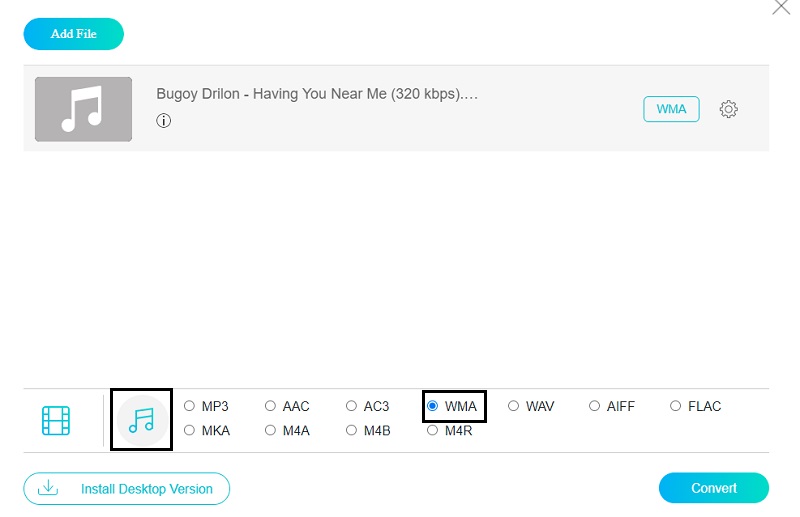Choose WAV output format
The width and height of the screenshot is (800, 517).
[514, 406]
